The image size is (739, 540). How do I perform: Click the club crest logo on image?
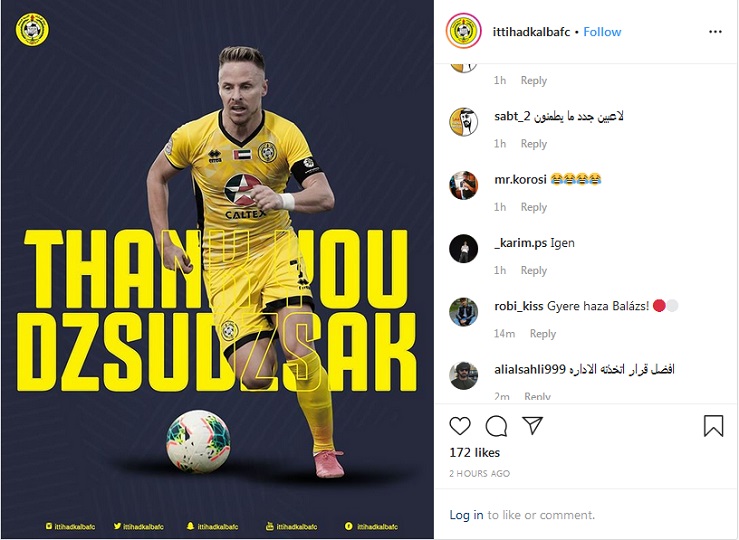pos(32,30)
